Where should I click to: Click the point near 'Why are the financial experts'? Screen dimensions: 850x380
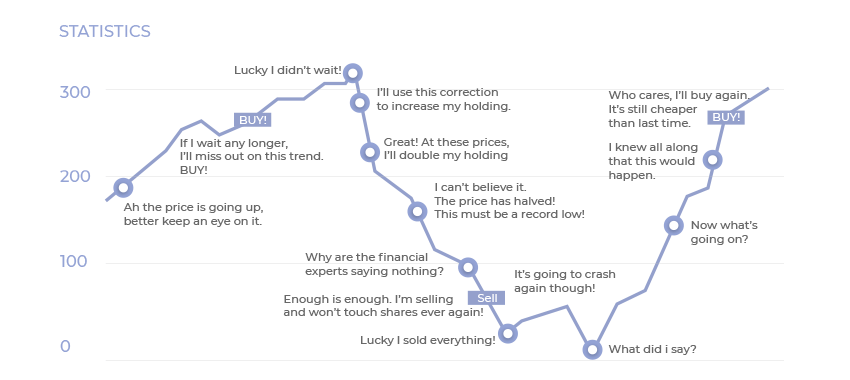point(468,267)
